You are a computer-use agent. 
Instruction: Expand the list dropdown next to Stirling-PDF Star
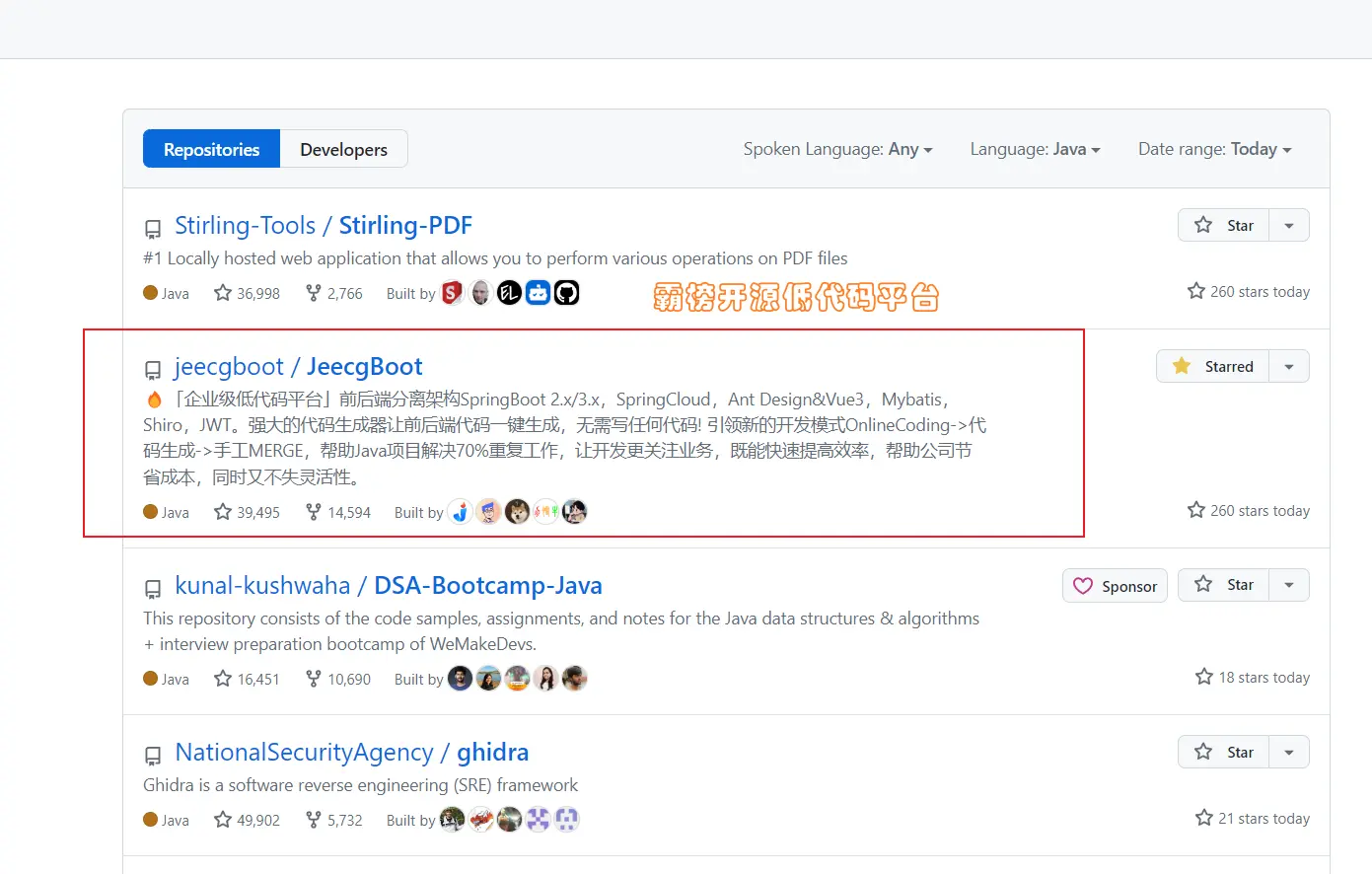pos(1289,225)
